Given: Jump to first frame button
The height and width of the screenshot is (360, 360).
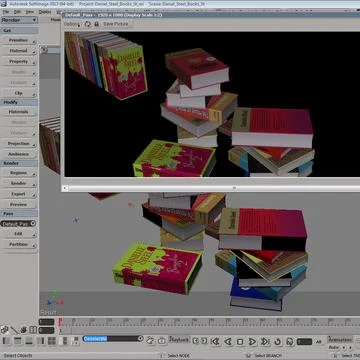Looking at the screenshot, I should pos(215,341).
